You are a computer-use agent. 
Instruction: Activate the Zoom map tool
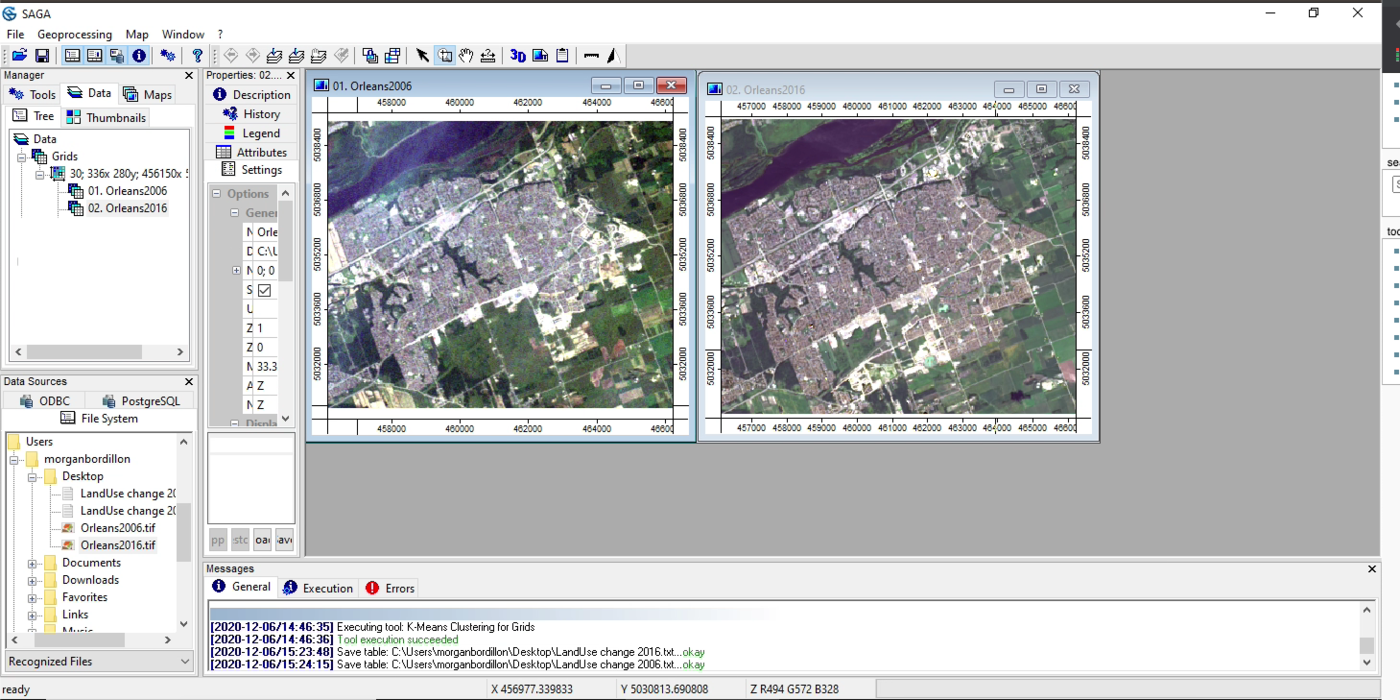(x=445, y=55)
